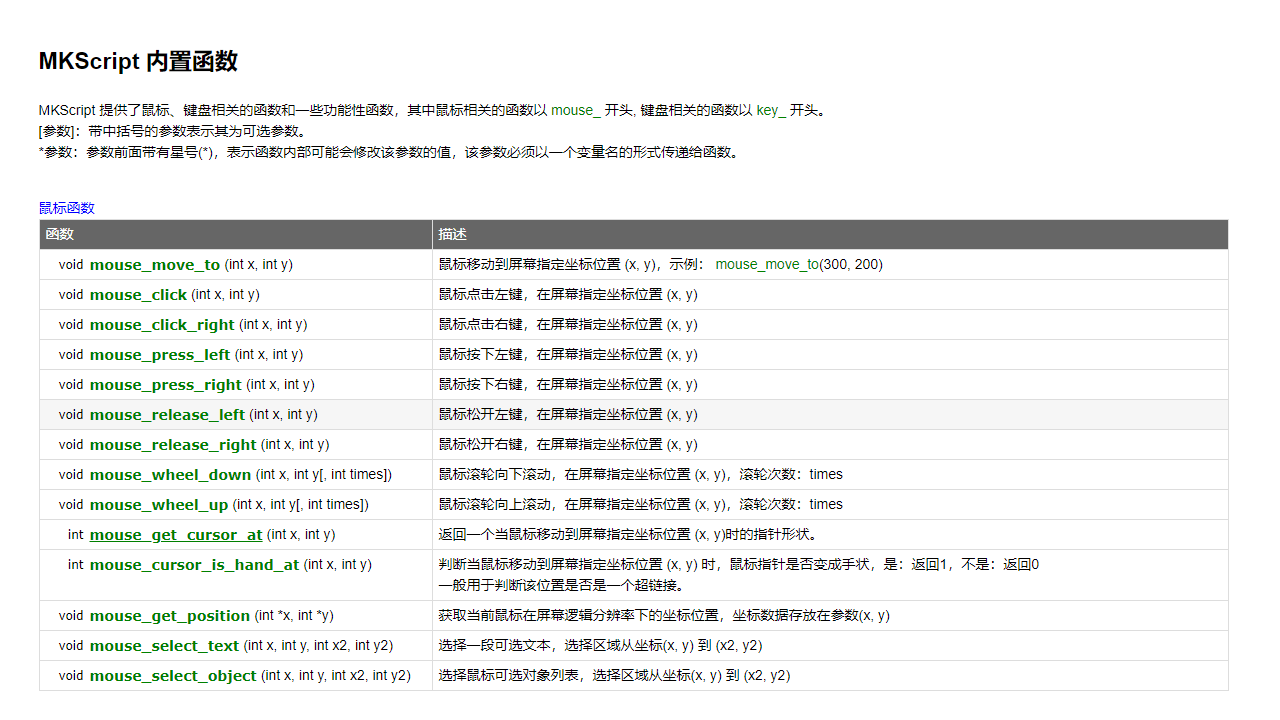This screenshot has width=1280, height=720.
Task: Click the MKScript 内置函数 page title
Action: tap(137, 61)
